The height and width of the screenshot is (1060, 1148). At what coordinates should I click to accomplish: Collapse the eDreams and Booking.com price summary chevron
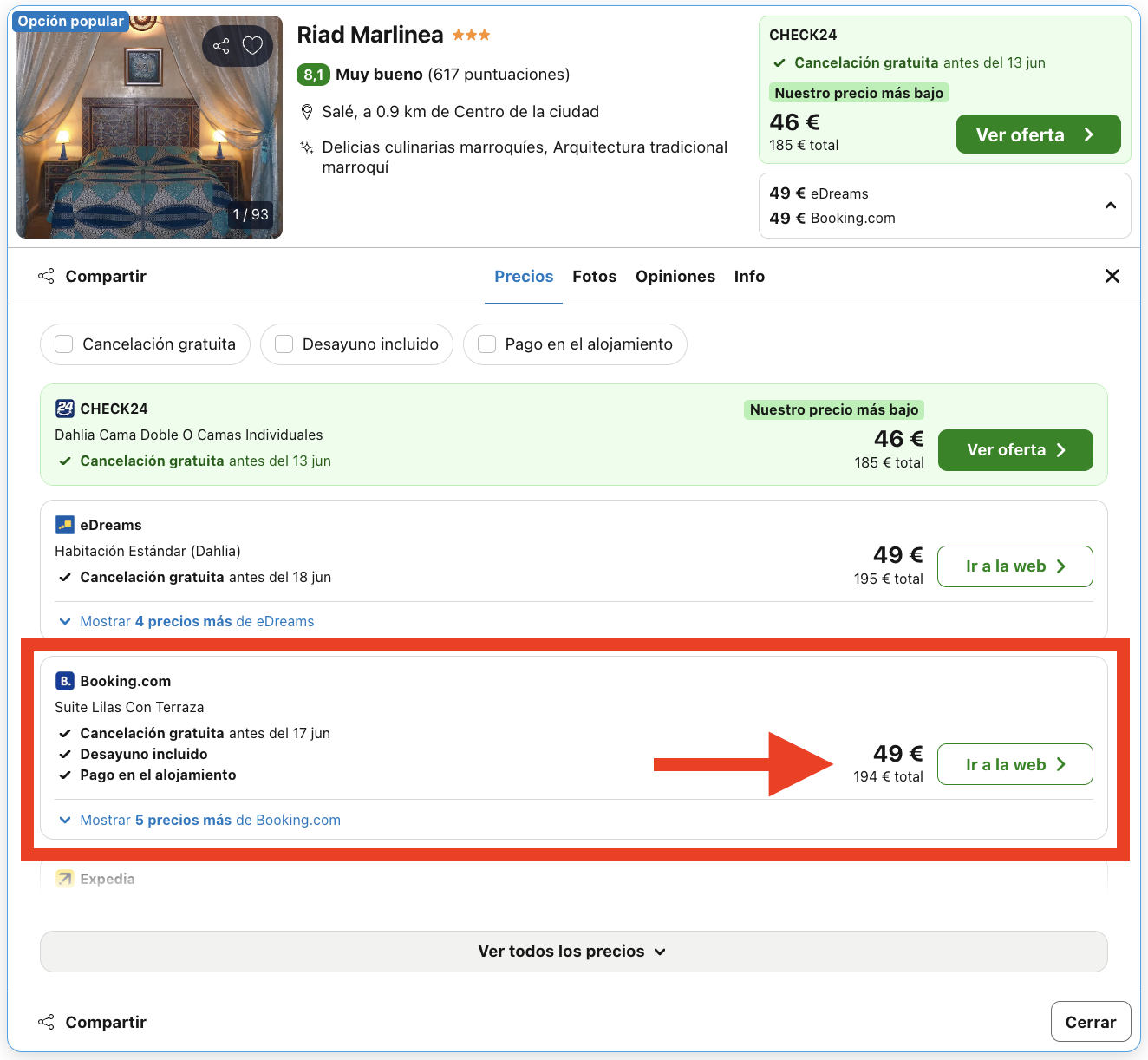pyautogui.click(x=1110, y=206)
